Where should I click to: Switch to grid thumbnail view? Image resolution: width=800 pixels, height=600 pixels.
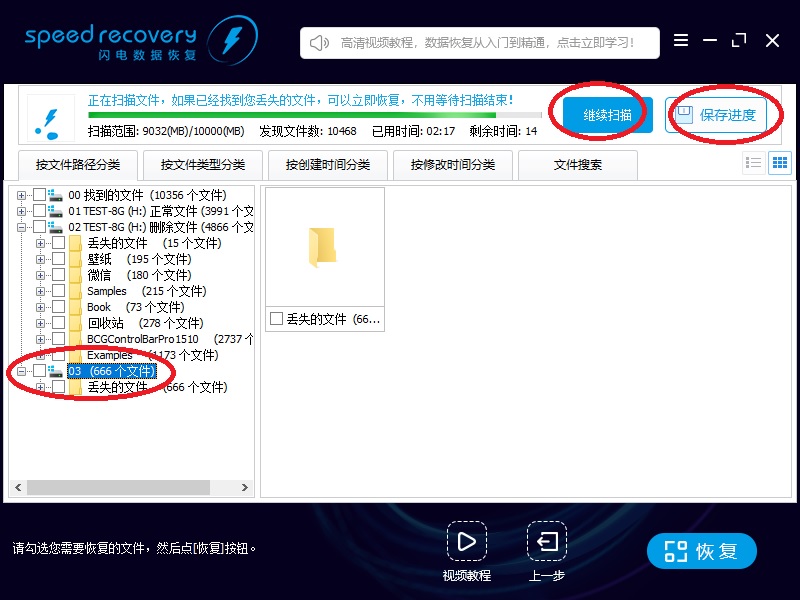pos(779,163)
